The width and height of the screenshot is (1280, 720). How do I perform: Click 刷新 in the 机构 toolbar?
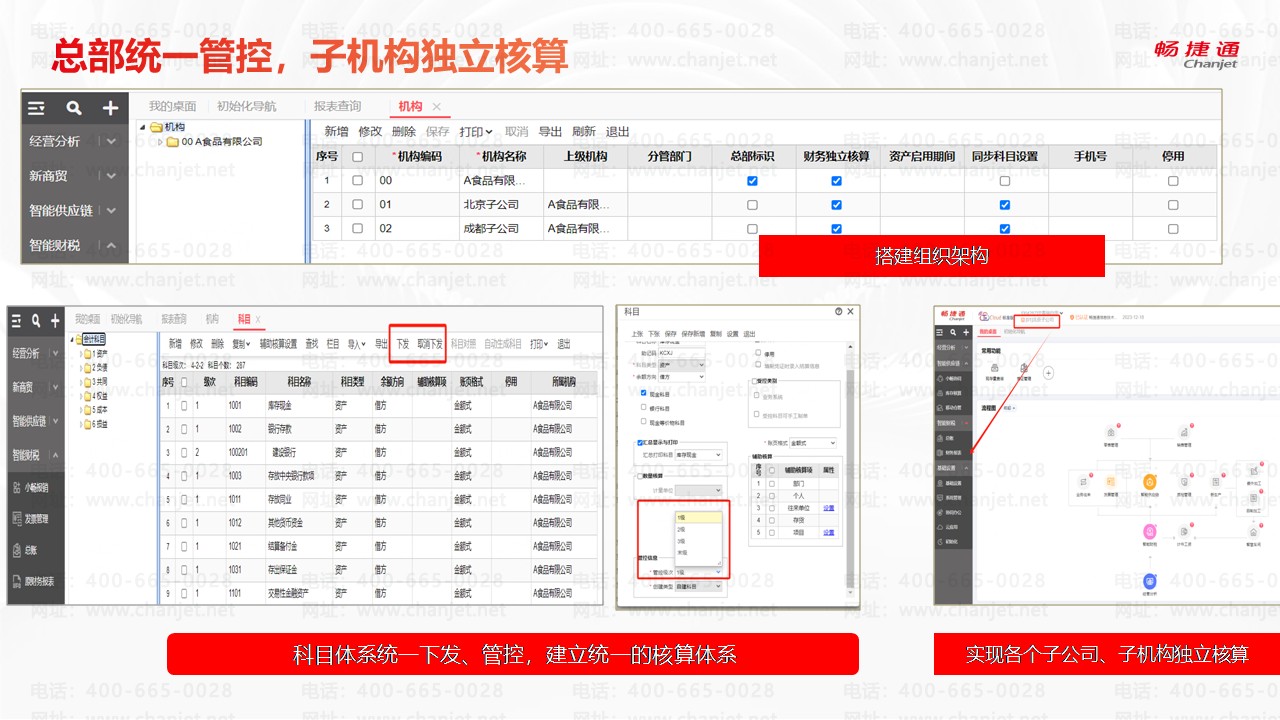[584, 132]
